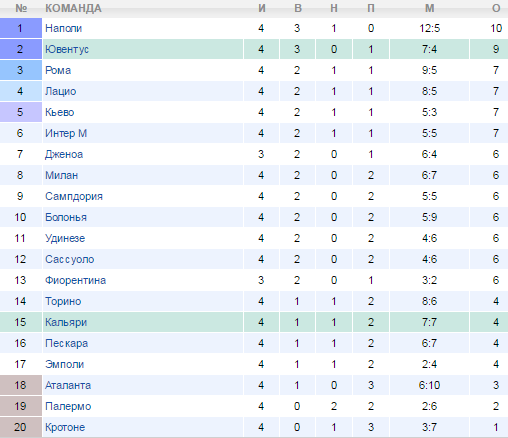
Task: Open the Ювентус team link
Action: (67, 49)
